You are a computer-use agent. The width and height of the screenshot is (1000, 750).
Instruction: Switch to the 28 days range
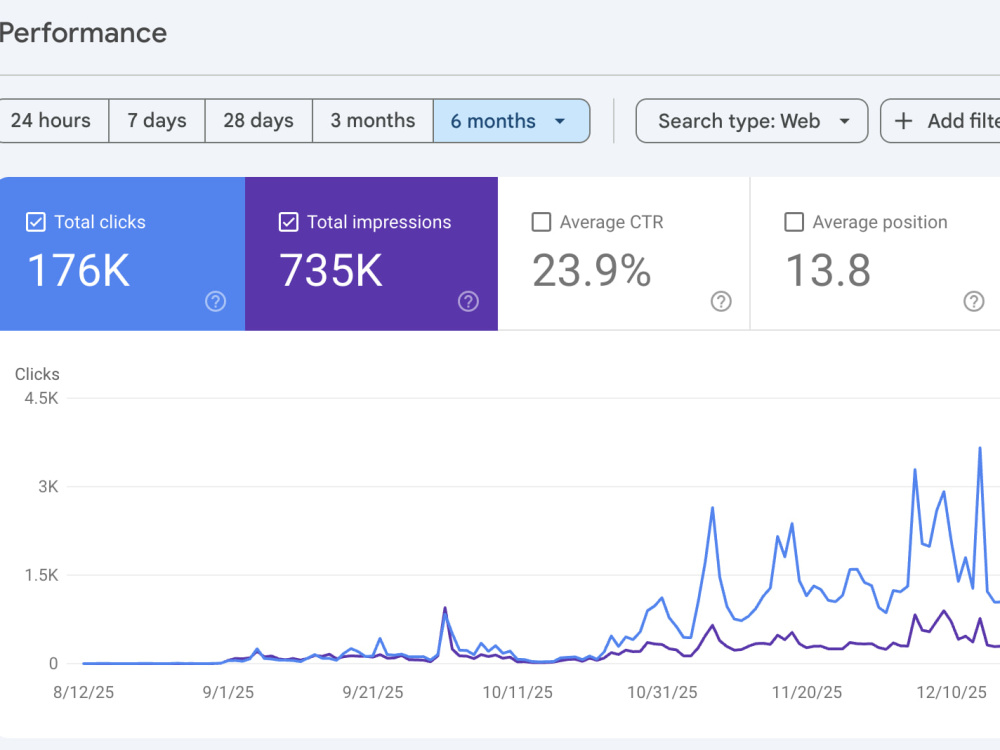pyautogui.click(x=258, y=121)
